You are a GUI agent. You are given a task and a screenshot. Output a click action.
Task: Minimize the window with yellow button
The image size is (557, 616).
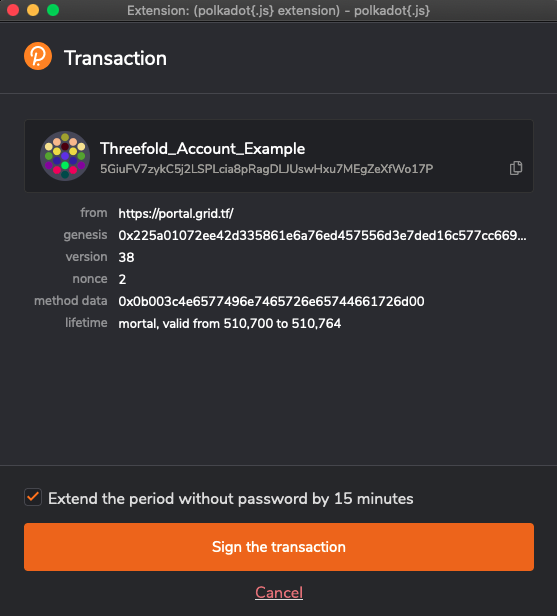click(33, 10)
